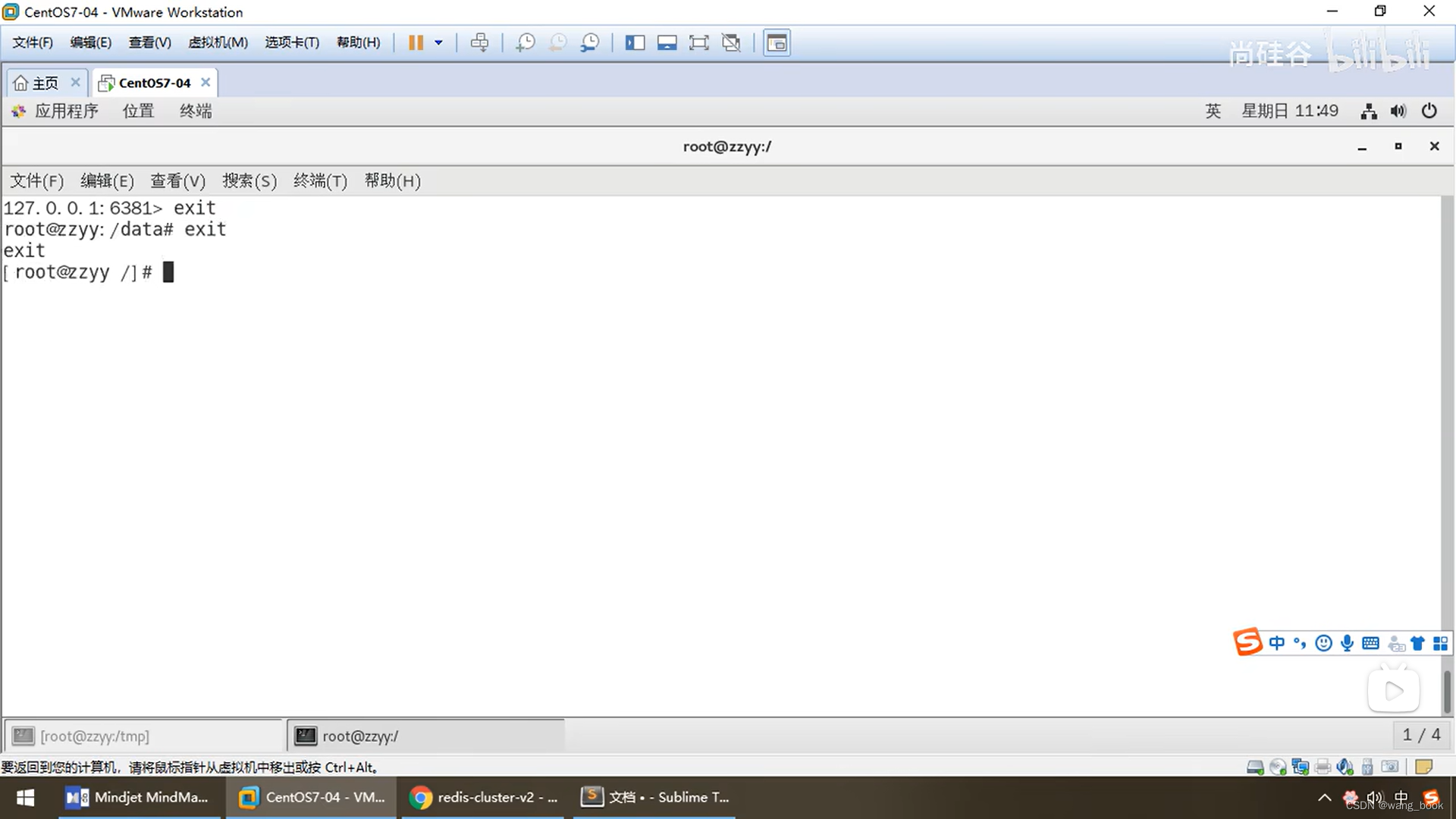Viewport: 1456px width, 819px height.
Task: Open the snapshot manager icon
Action: [x=589, y=42]
